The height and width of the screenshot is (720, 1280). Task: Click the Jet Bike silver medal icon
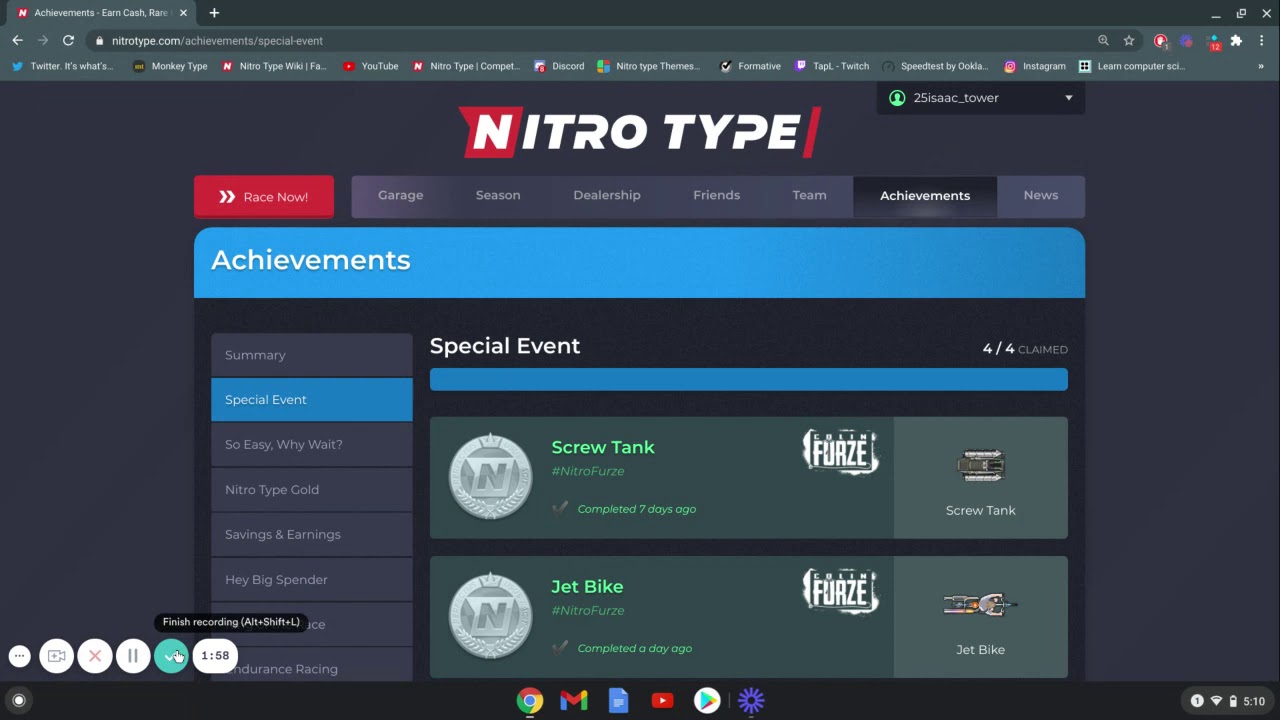pyautogui.click(x=490, y=616)
